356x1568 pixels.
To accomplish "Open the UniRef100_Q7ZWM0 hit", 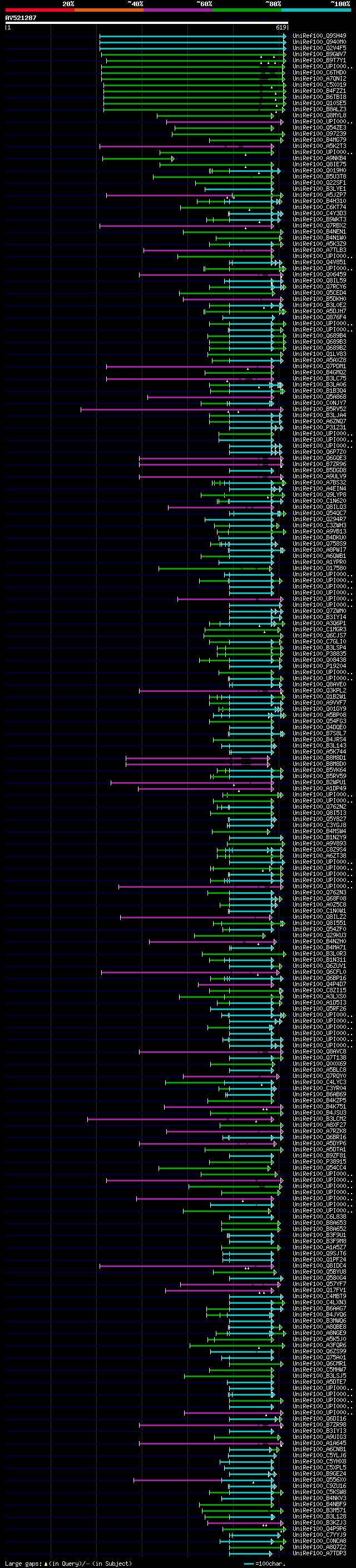I will 319,611.
